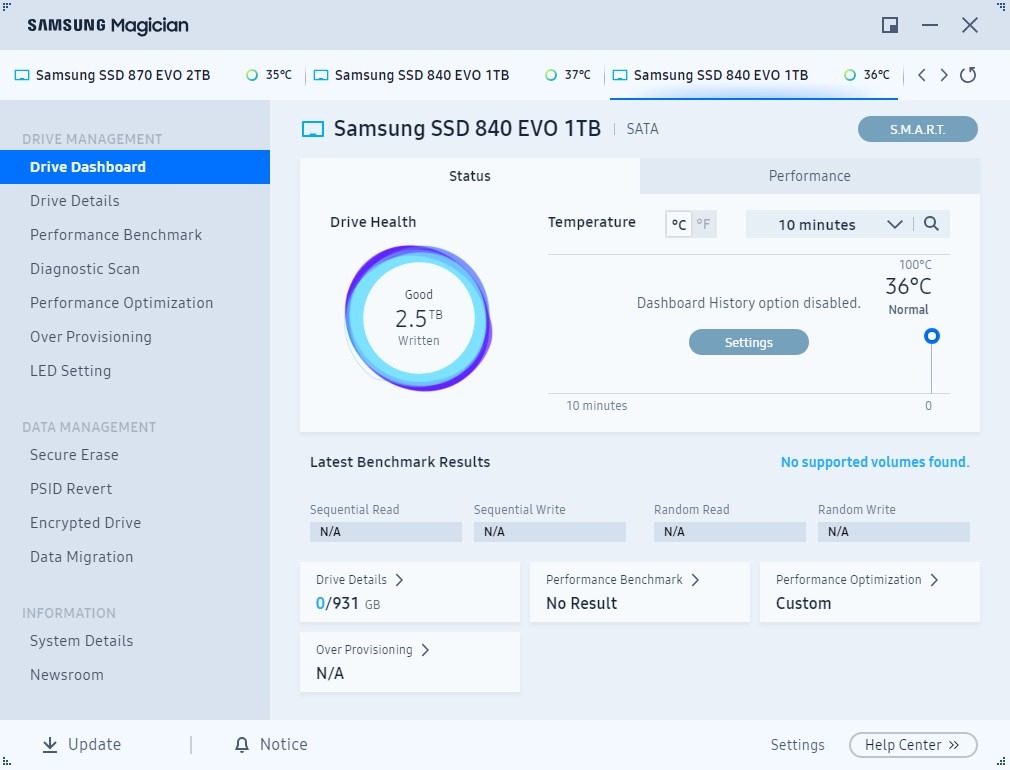Open Drive Dashboard in sidebar
The width and height of the screenshot is (1010, 770).
135,167
